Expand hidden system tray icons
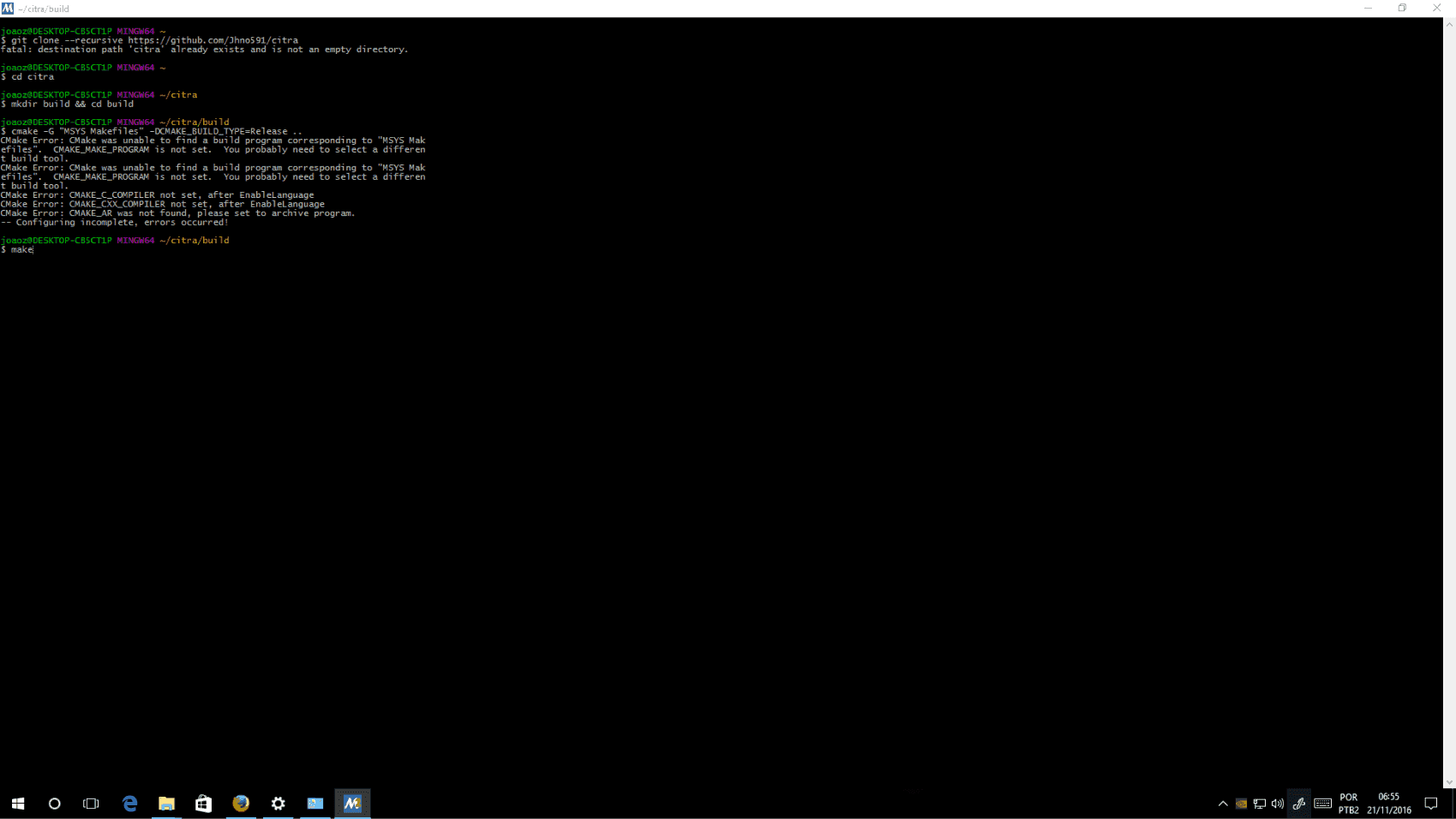 click(x=1223, y=804)
